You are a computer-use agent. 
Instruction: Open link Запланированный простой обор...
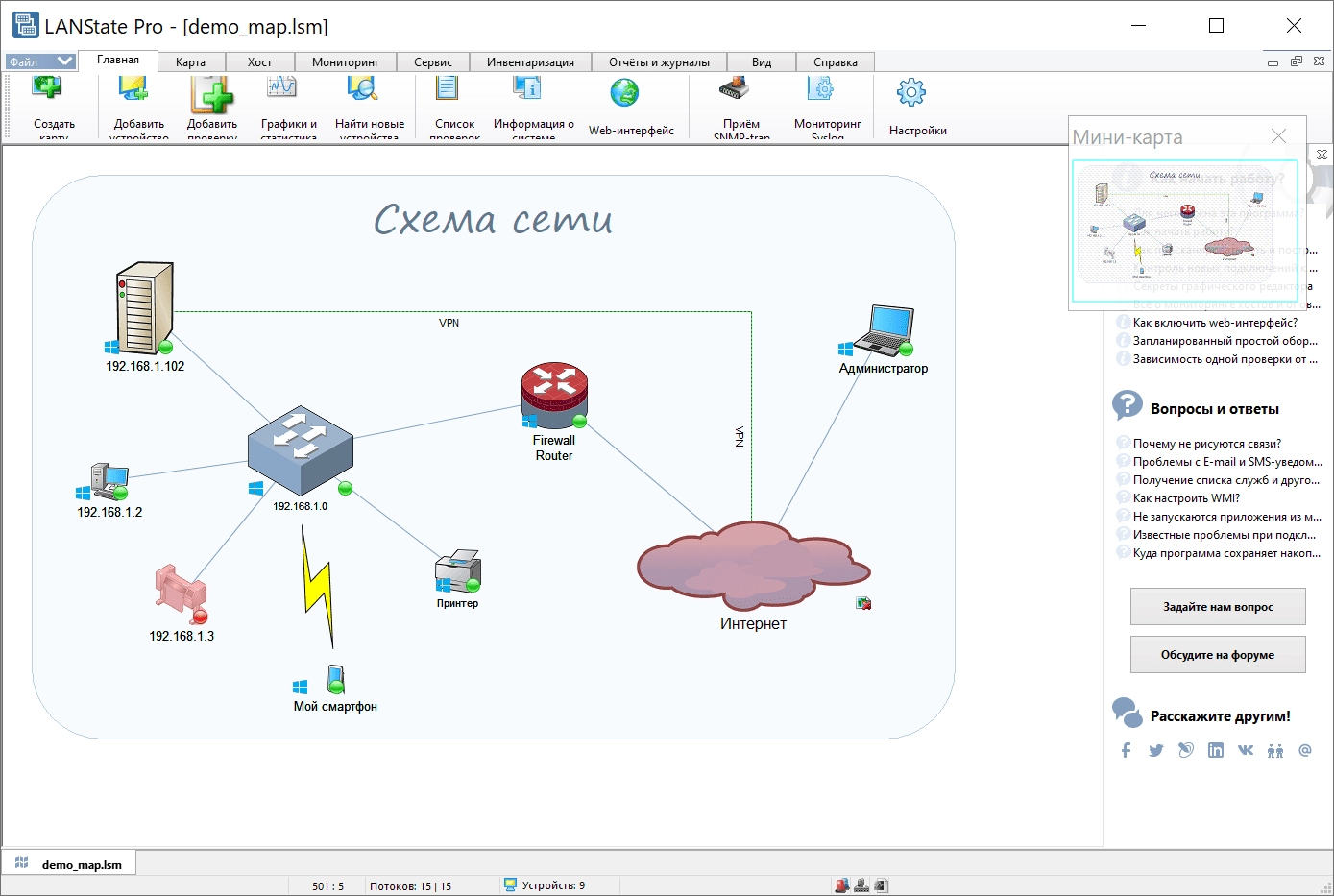(x=1225, y=341)
